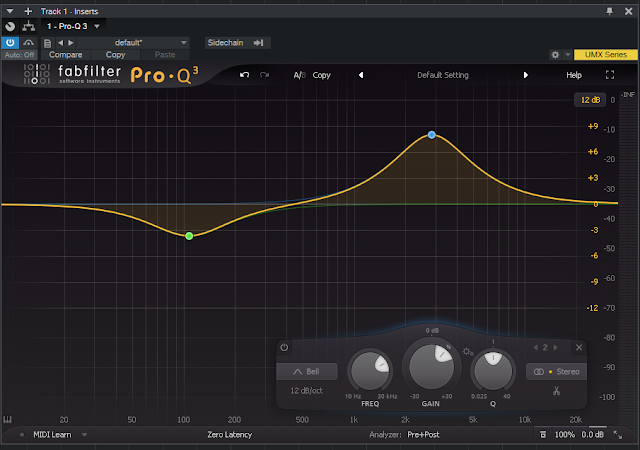Click the redo arrow icon
640x450 pixels.
264,75
